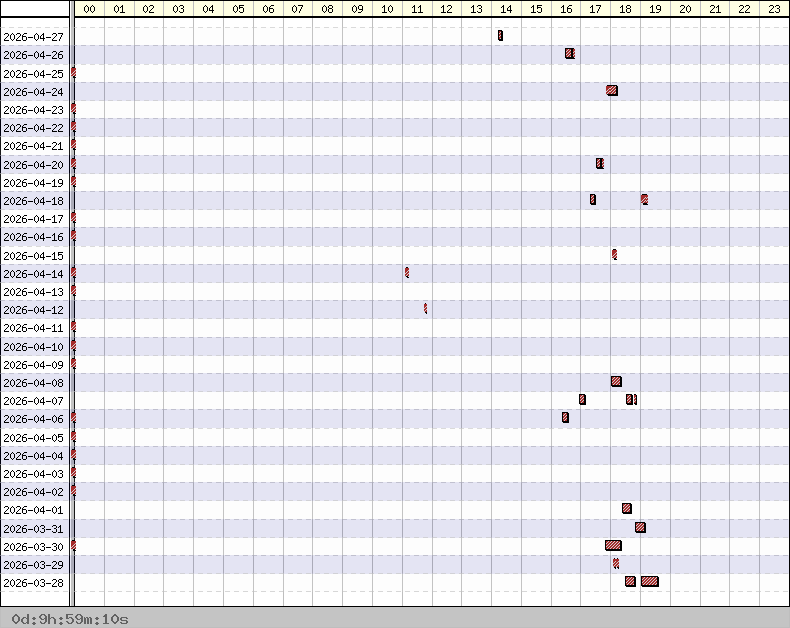Select the small marker on 2026-04-12
Screen dimensions: 790x628
(425, 309)
